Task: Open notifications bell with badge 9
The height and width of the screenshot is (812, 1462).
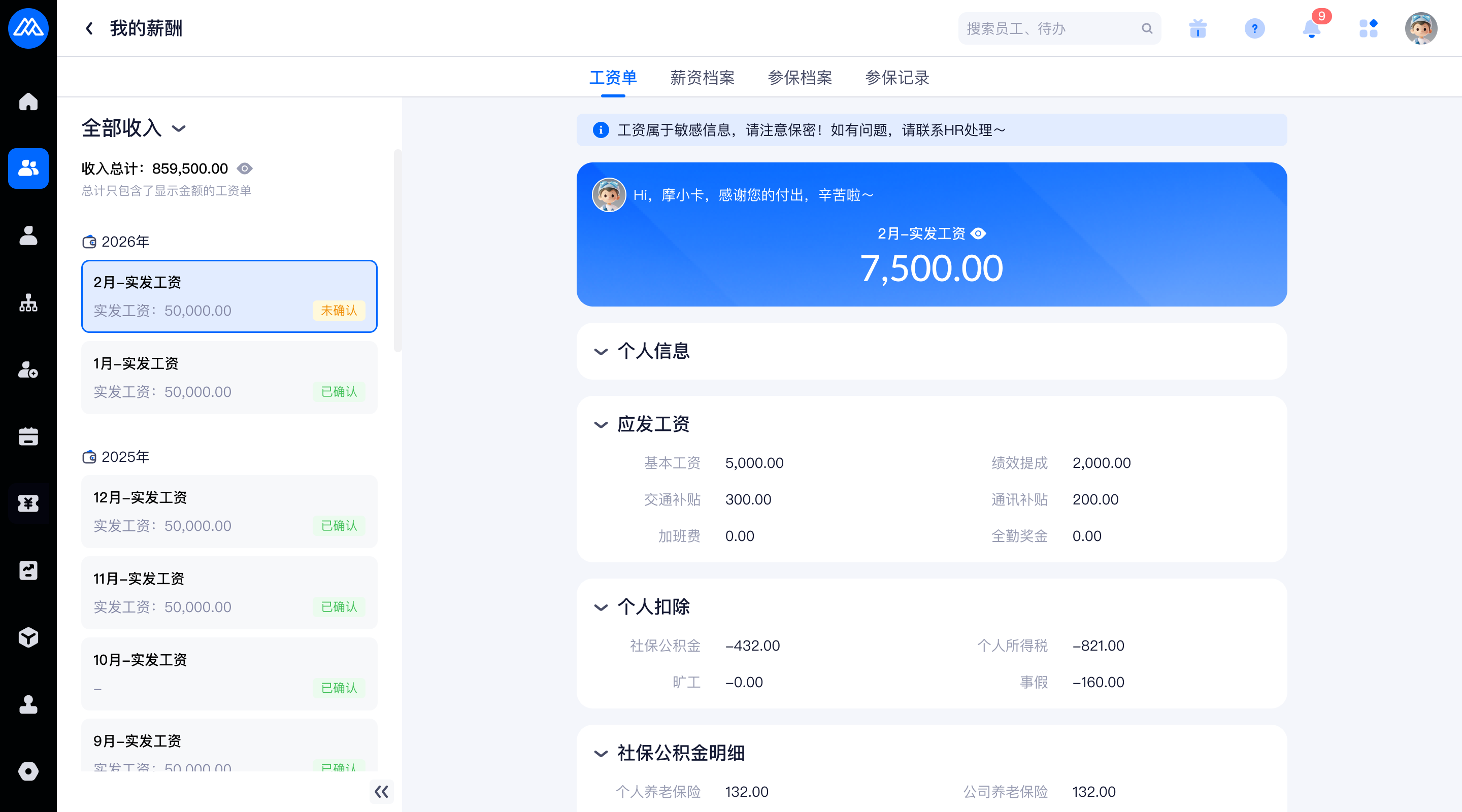Action: coord(1311,28)
